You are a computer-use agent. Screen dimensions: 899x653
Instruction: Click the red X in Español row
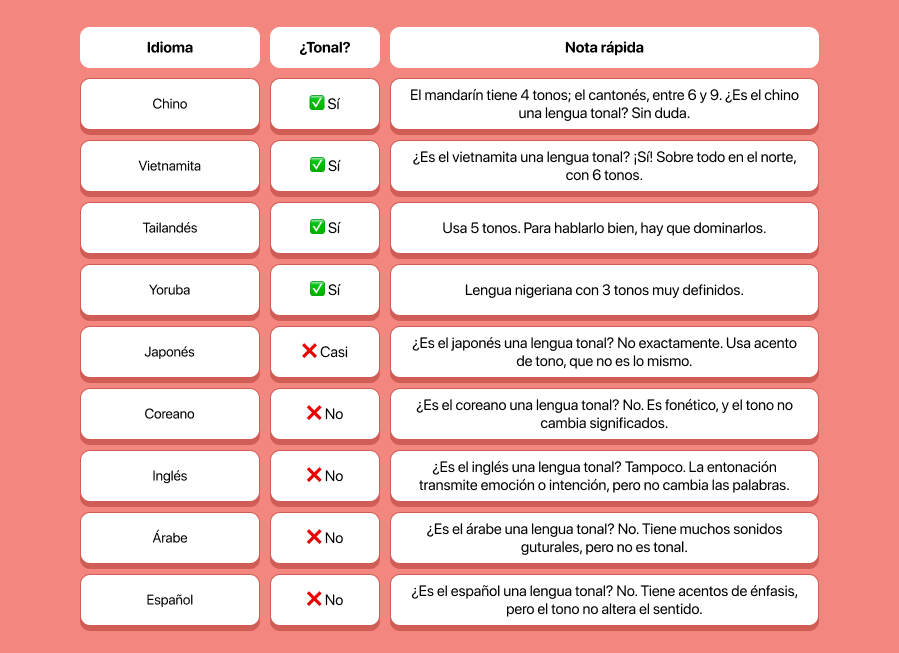pyautogui.click(x=314, y=599)
